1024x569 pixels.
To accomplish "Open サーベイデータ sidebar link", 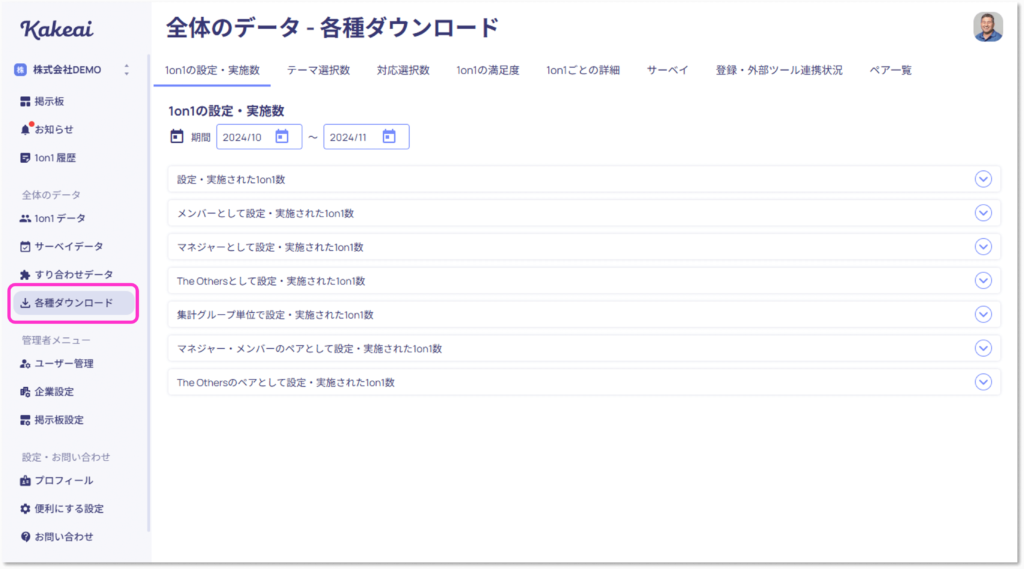I will coord(69,246).
